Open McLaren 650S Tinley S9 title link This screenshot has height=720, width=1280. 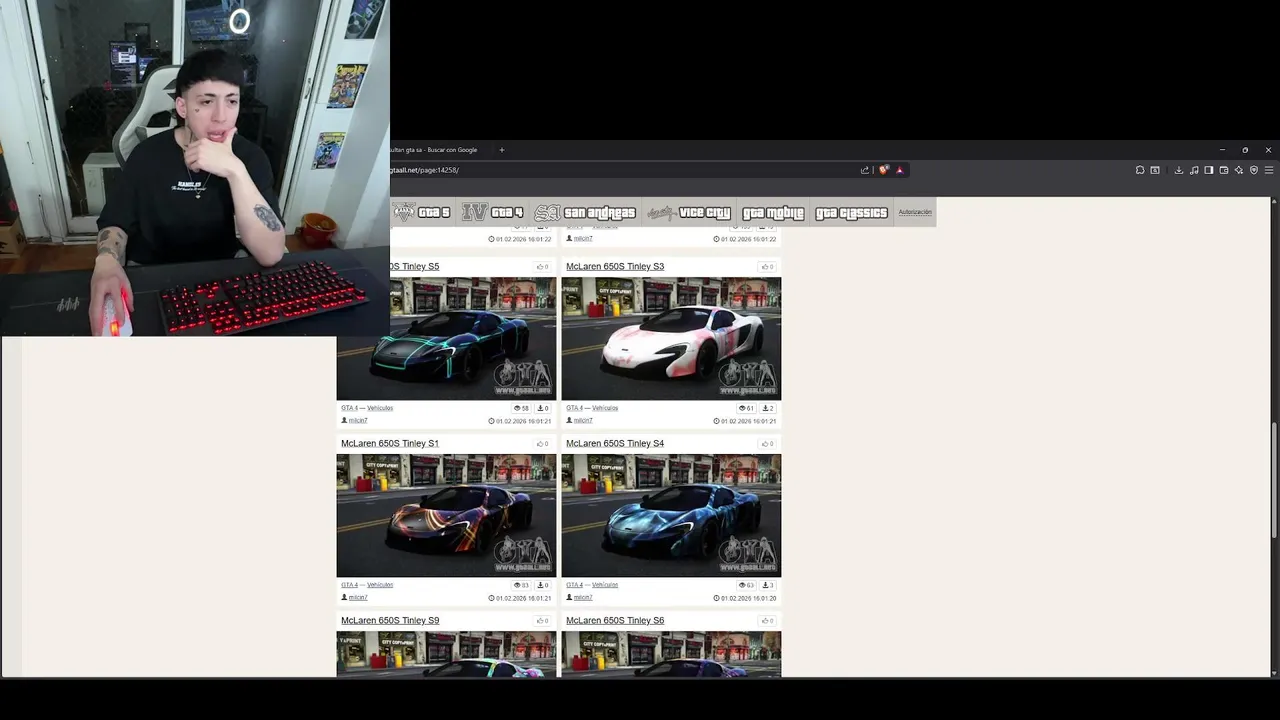point(390,621)
